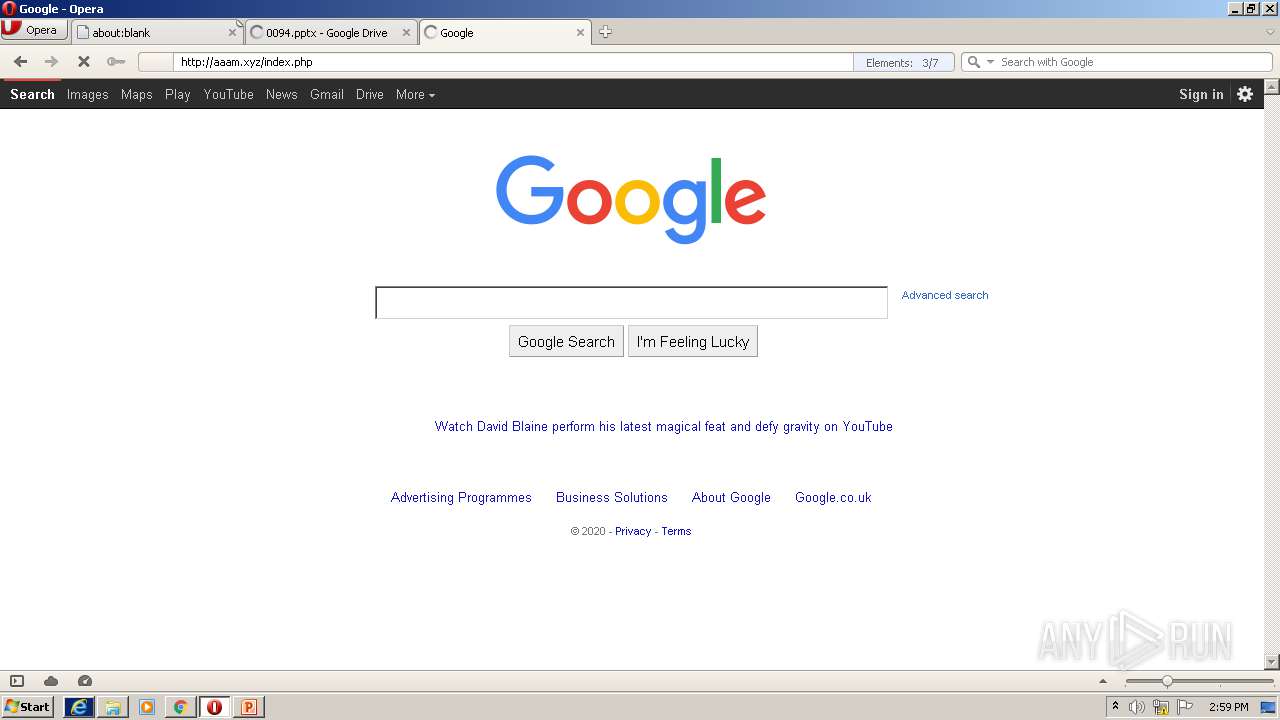Click the 2:59 PM system clock
This screenshot has height=720, width=1280.
(x=1228, y=707)
